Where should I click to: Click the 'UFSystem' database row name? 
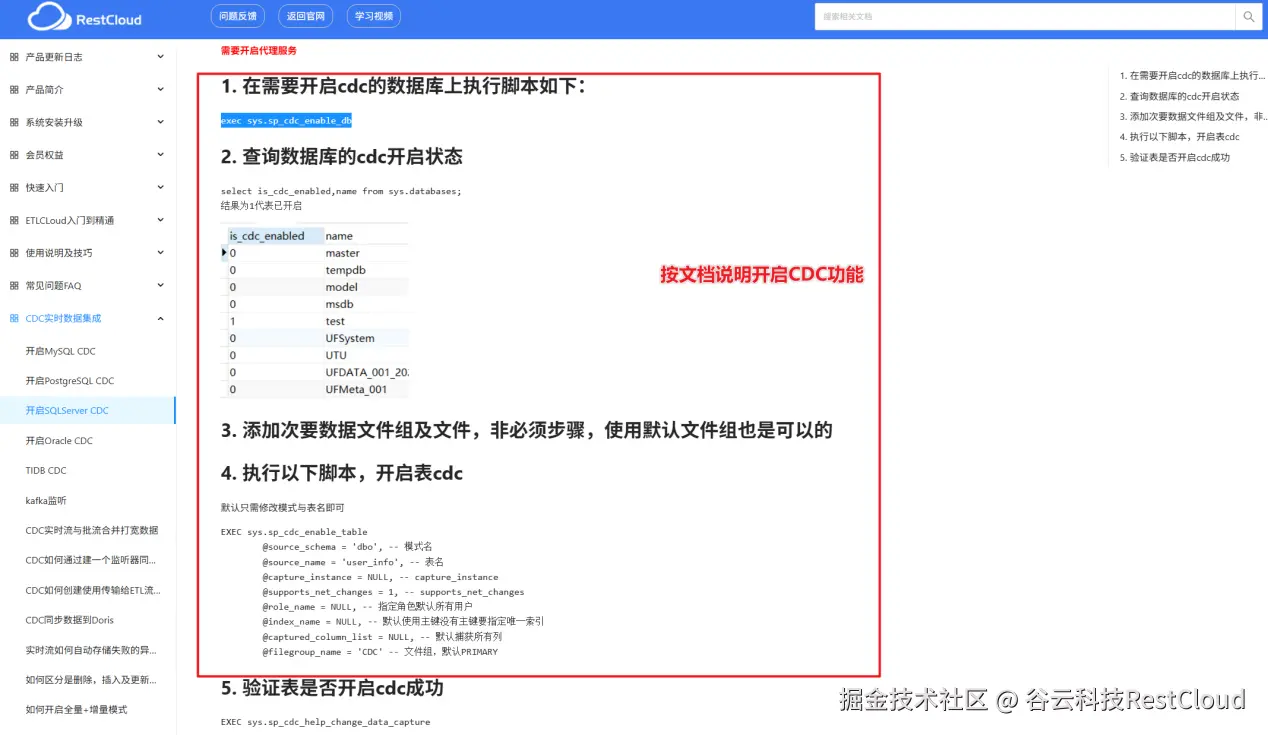[x=349, y=338]
